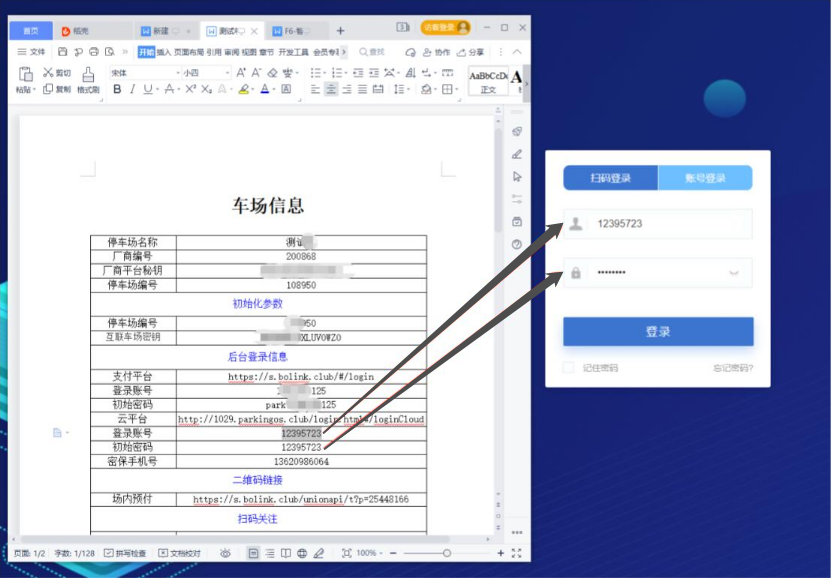
Task: Click the 忘记密码? forgot password link
Action: coord(733,368)
